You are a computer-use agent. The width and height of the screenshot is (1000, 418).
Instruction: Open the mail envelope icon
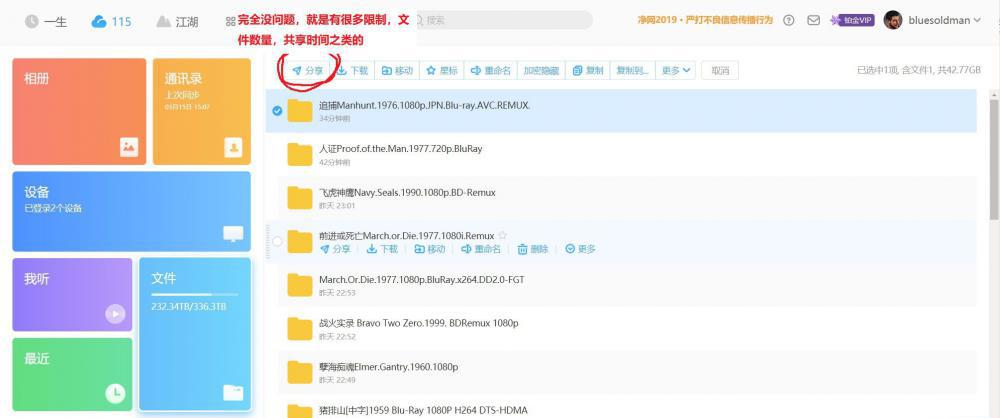pyautogui.click(x=813, y=20)
